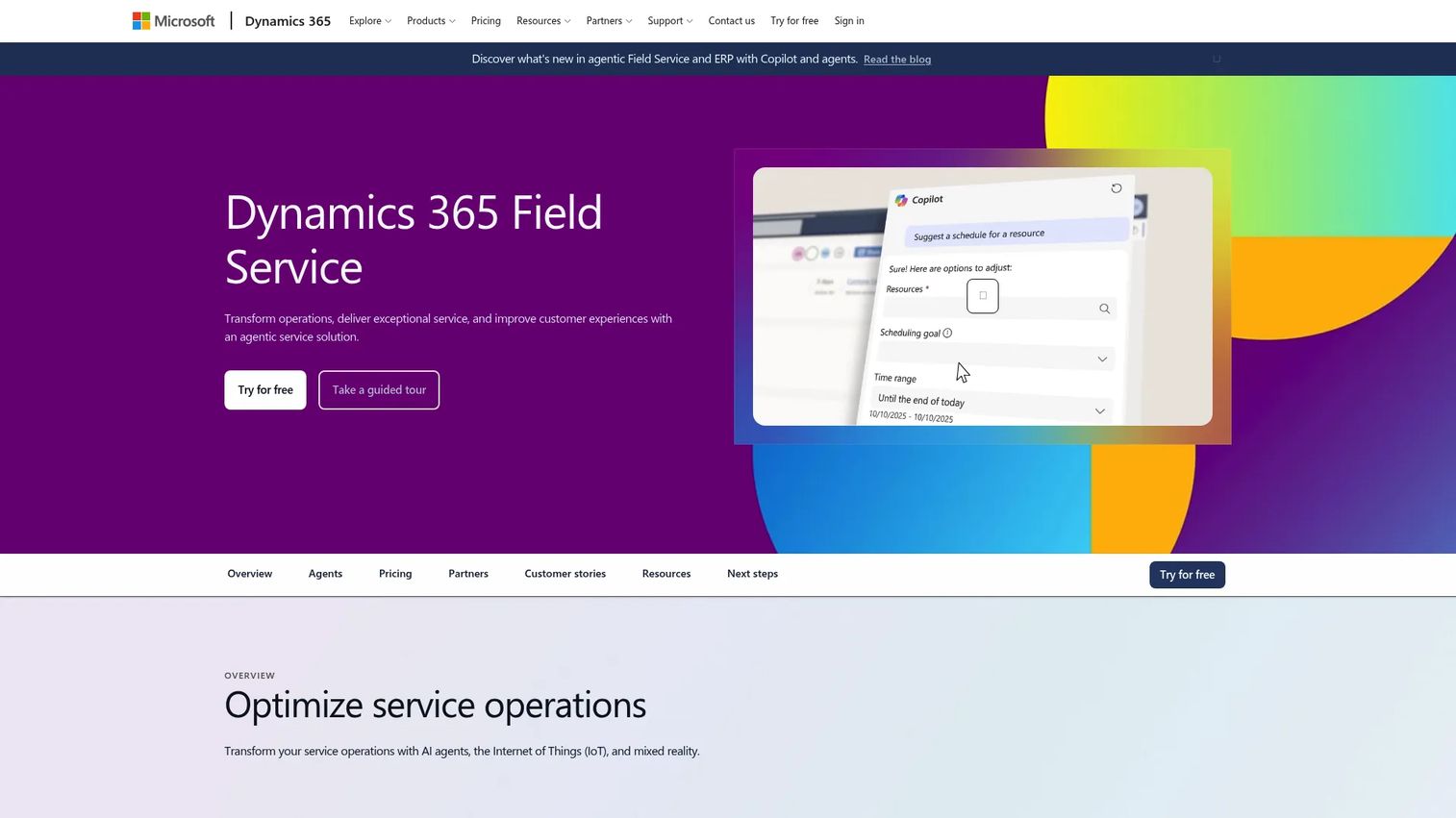
Task: Jump to the Next steps tab
Action: coord(753,574)
